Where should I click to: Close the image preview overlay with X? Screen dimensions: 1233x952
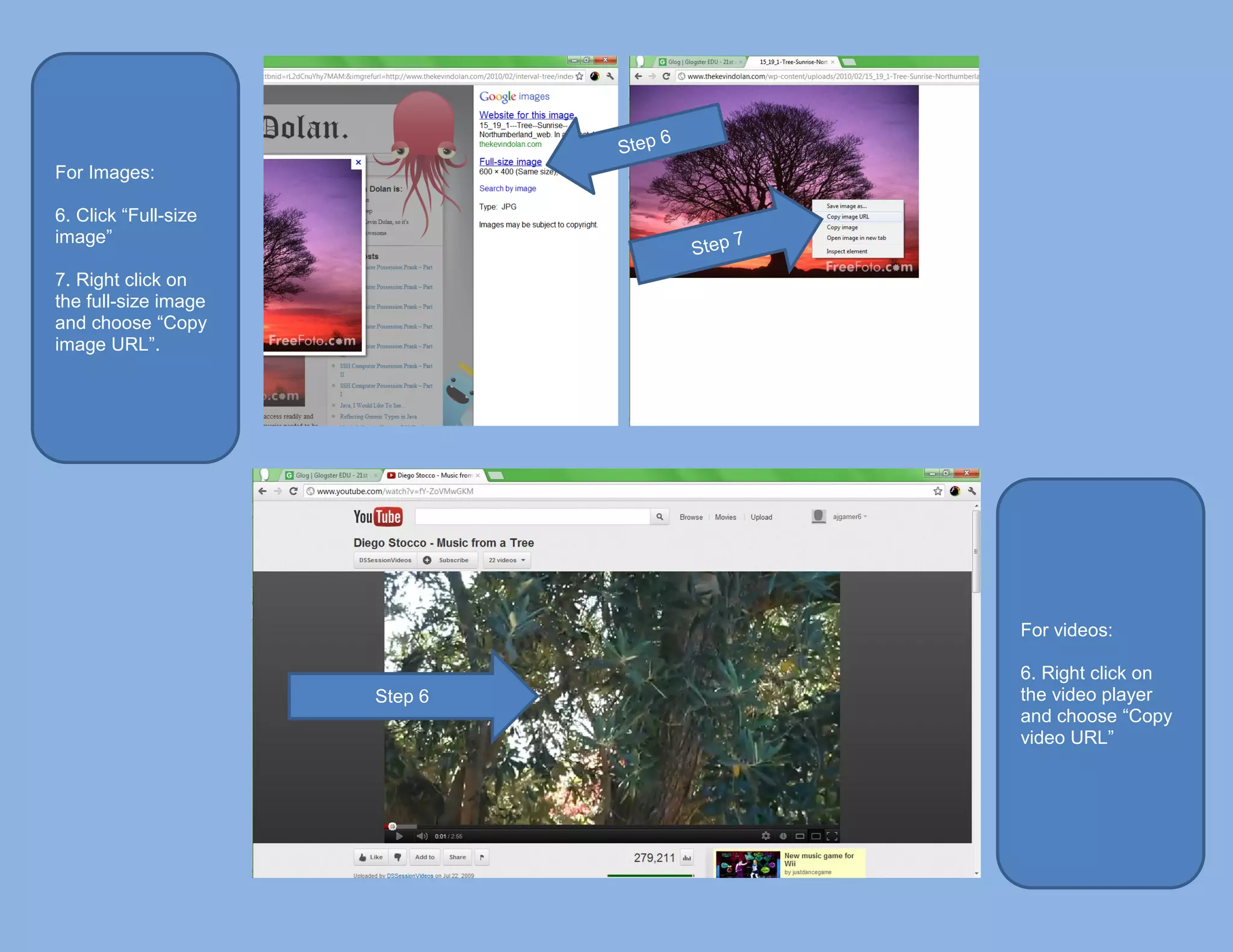(358, 162)
